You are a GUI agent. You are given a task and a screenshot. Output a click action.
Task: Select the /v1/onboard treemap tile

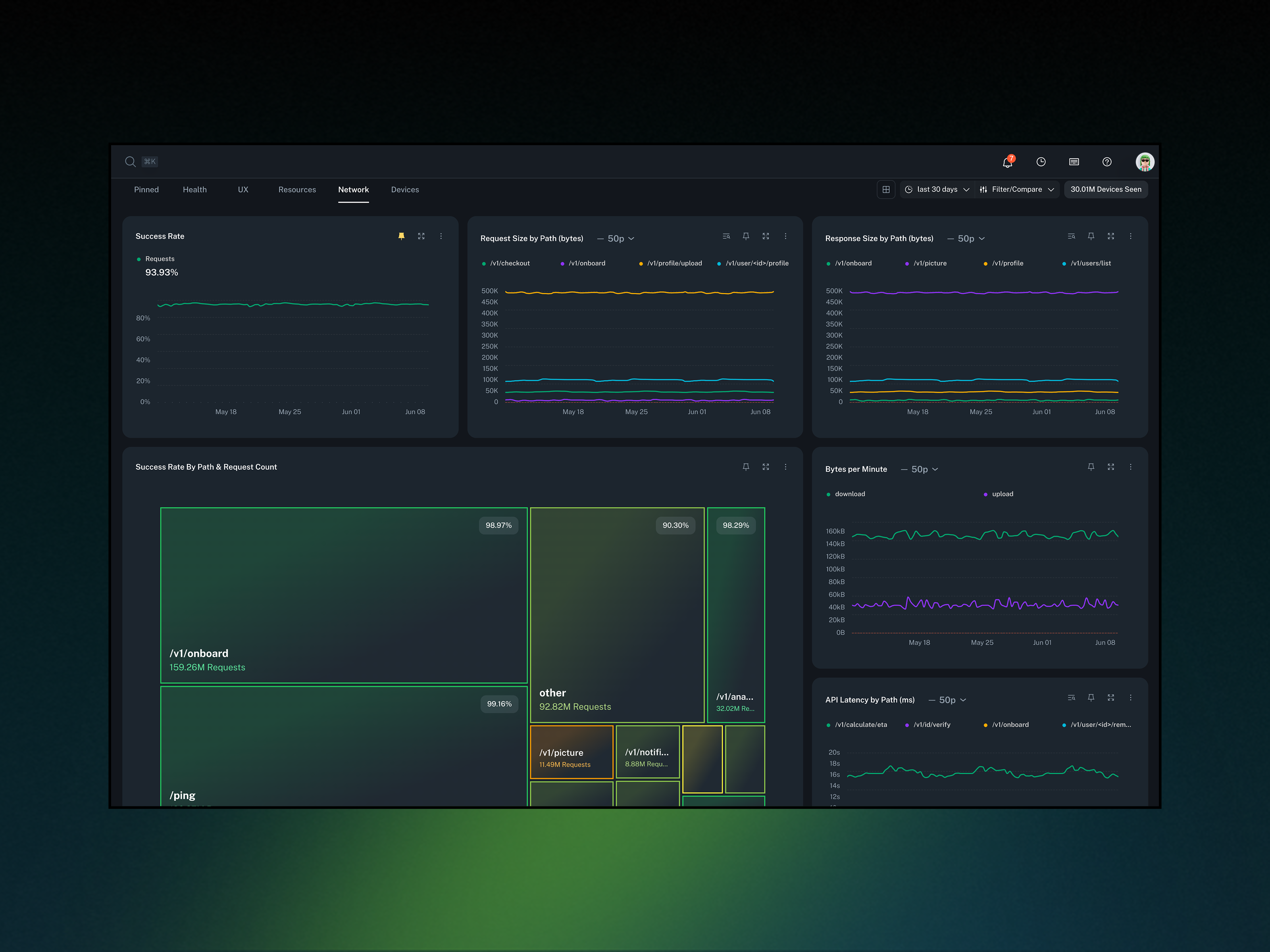pyautogui.click(x=343, y=595)
